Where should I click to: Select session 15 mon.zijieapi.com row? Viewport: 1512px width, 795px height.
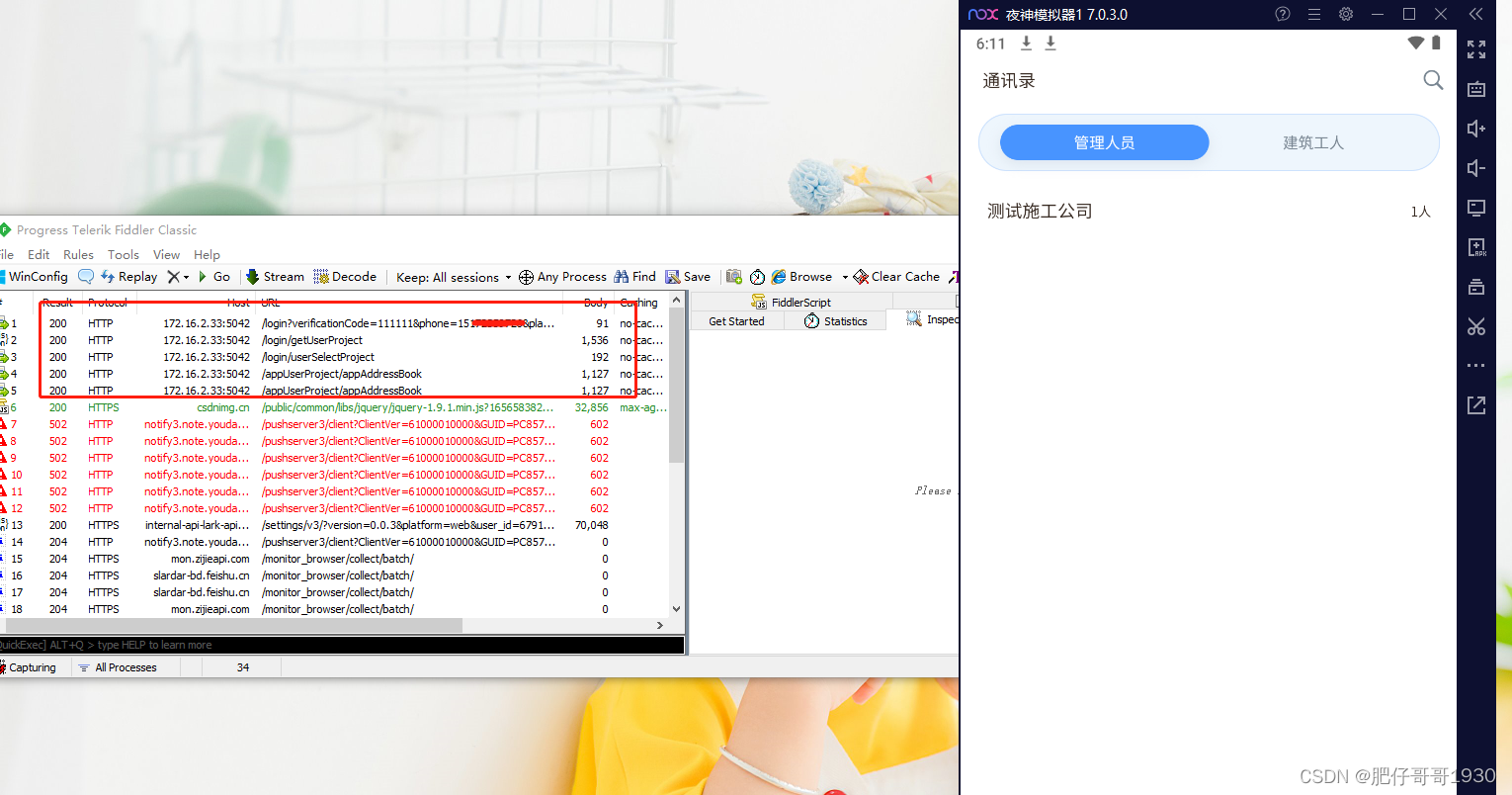[x=334, y=559]
